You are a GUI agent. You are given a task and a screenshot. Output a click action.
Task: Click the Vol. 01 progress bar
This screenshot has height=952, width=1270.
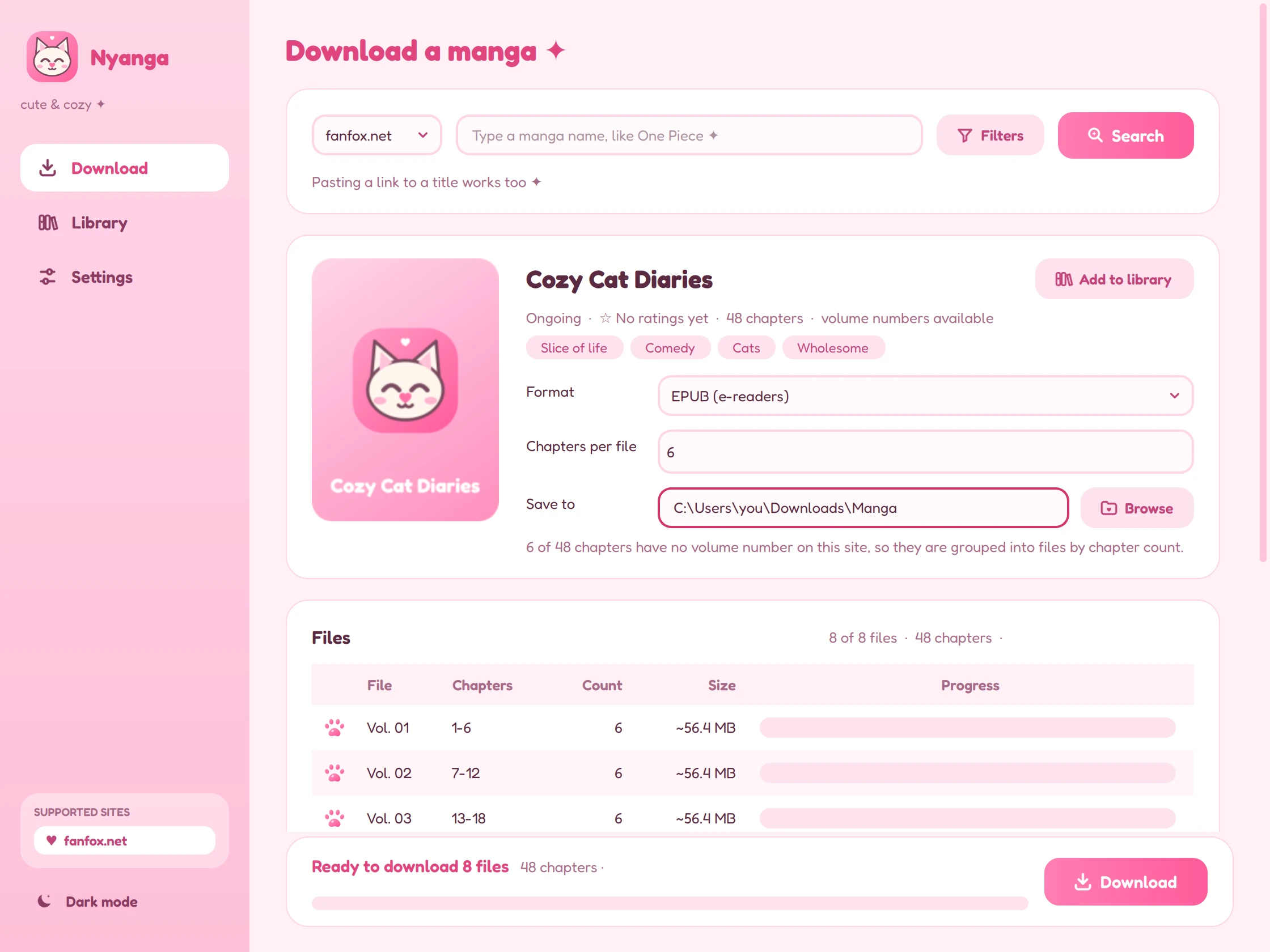coord(967,728)
